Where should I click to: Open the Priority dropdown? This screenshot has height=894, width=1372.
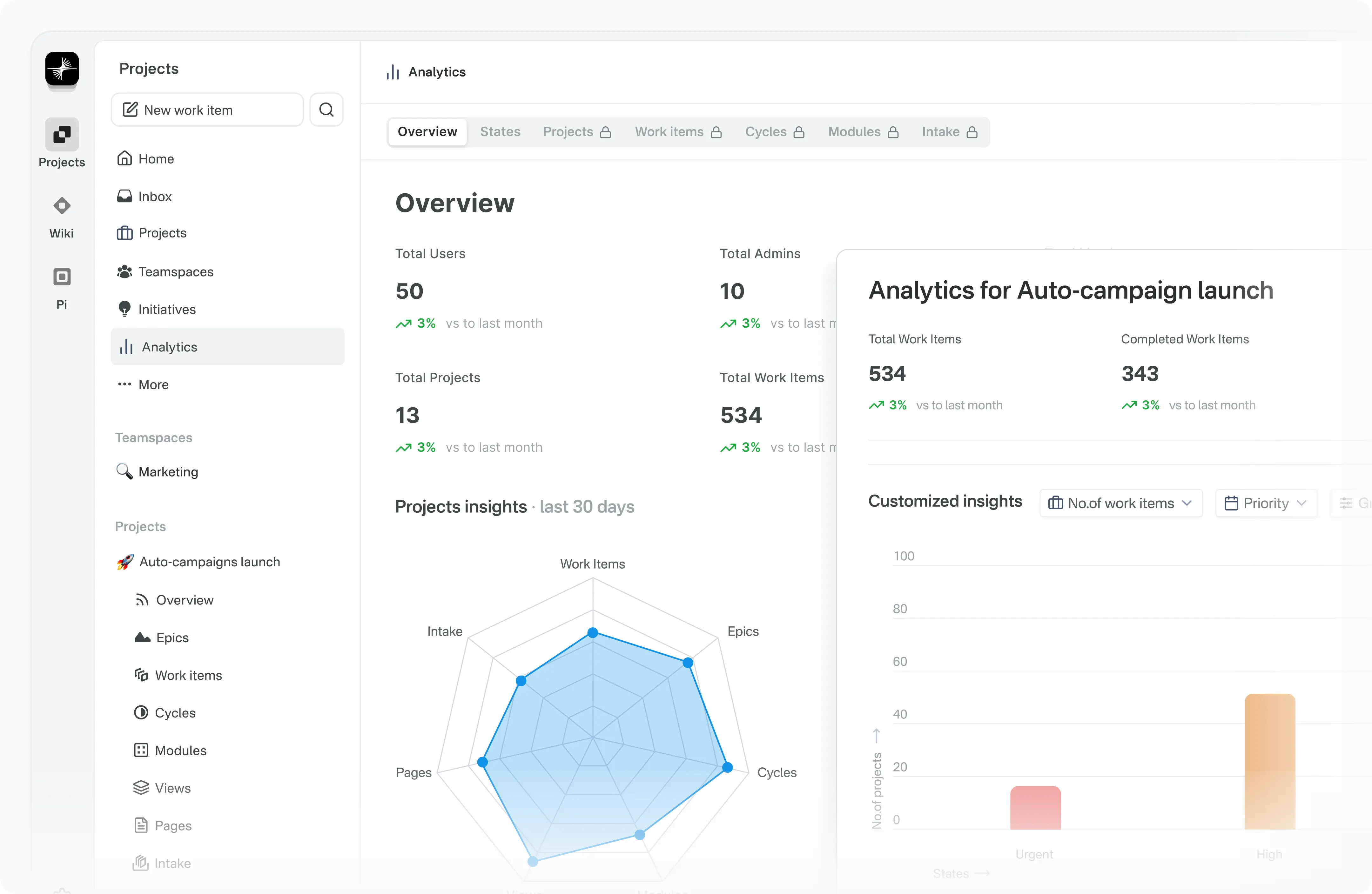[x=1265, y=503]
